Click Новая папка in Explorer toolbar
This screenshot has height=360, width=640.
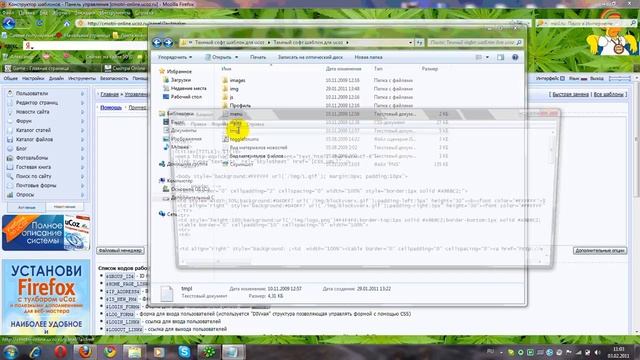point(368,58)
